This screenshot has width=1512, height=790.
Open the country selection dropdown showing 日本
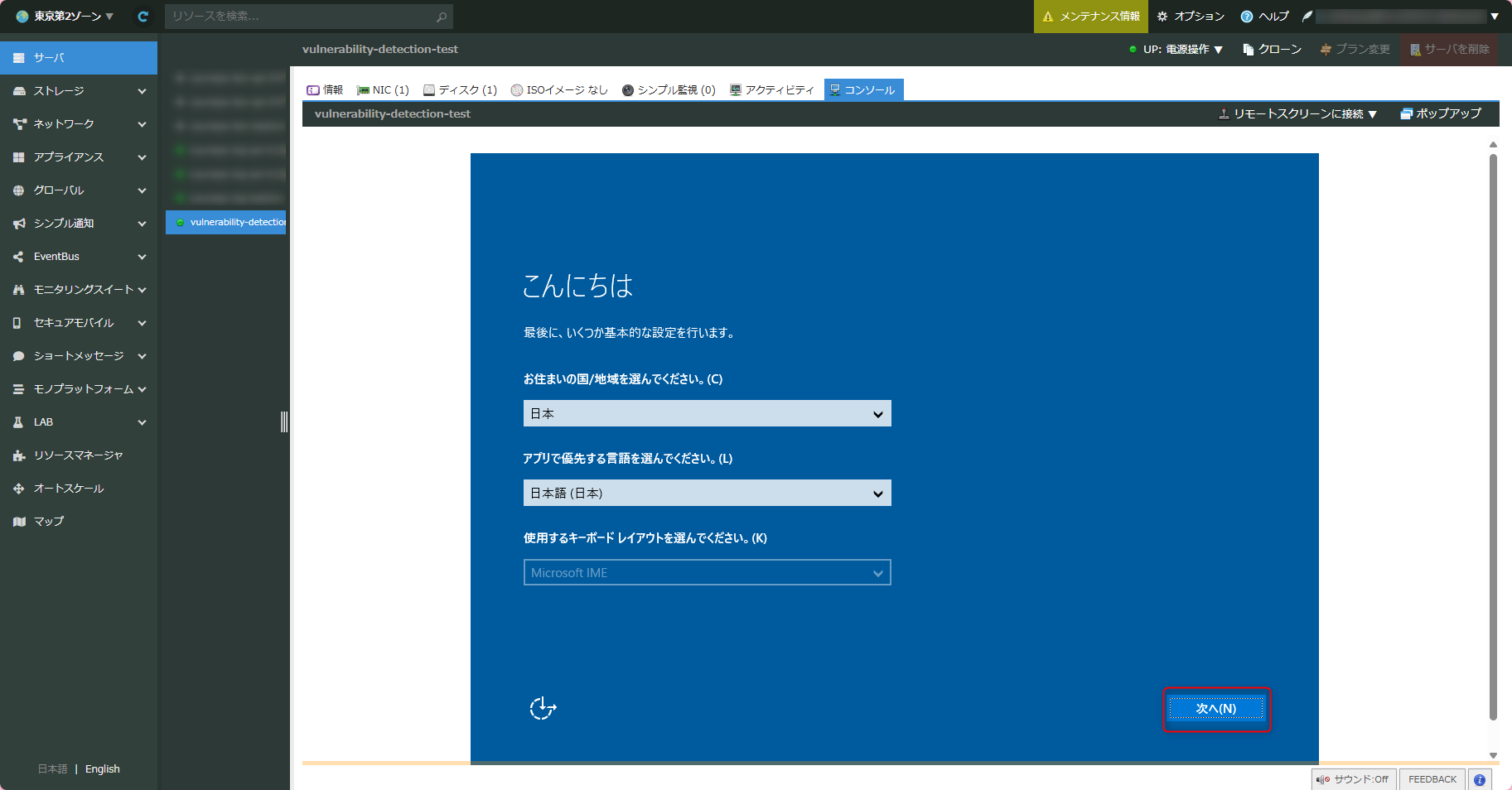(706, 413)
